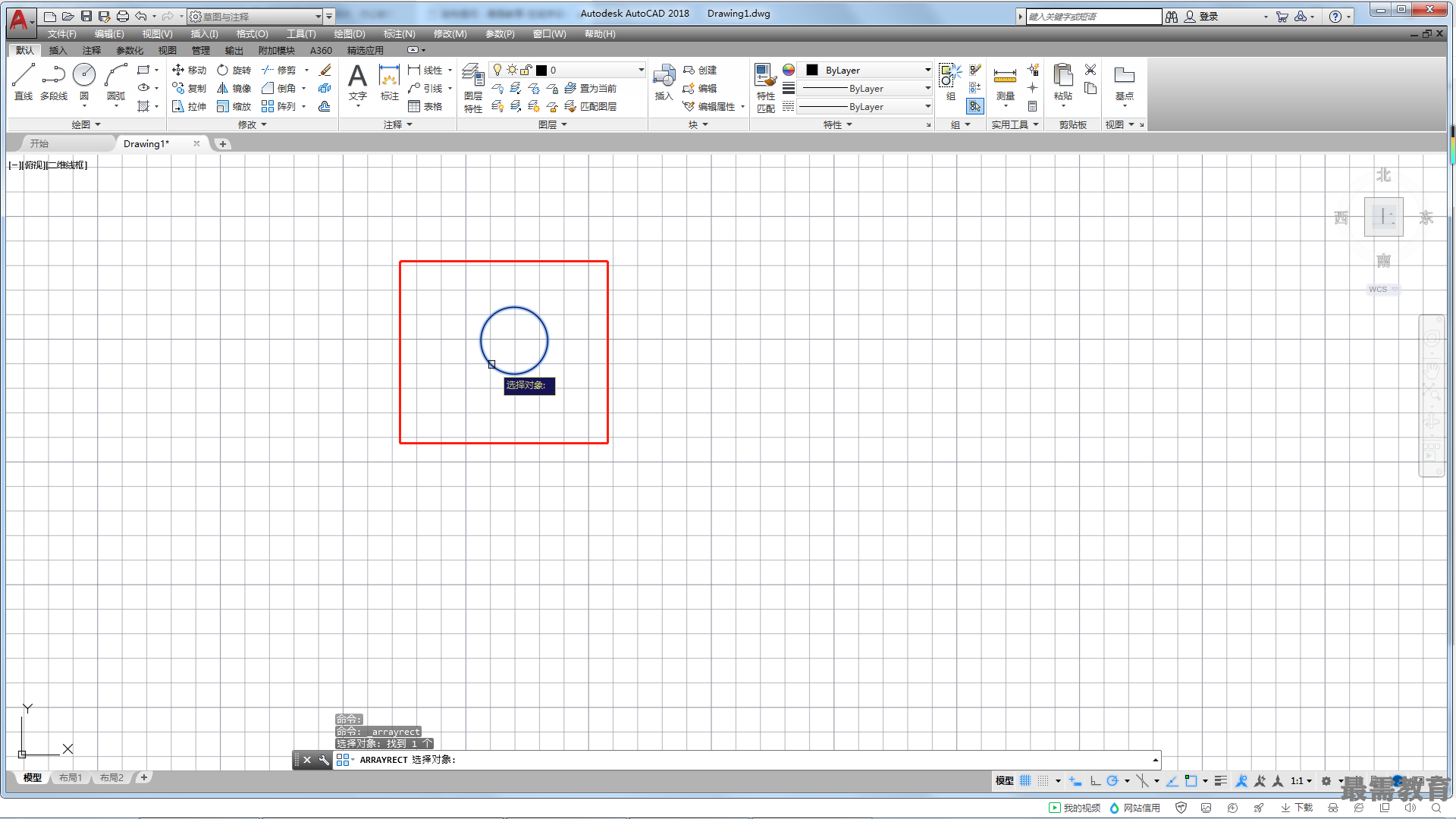
Task: Select the 多段线 (Polyline) tool
Action: [x=54, y=82]
